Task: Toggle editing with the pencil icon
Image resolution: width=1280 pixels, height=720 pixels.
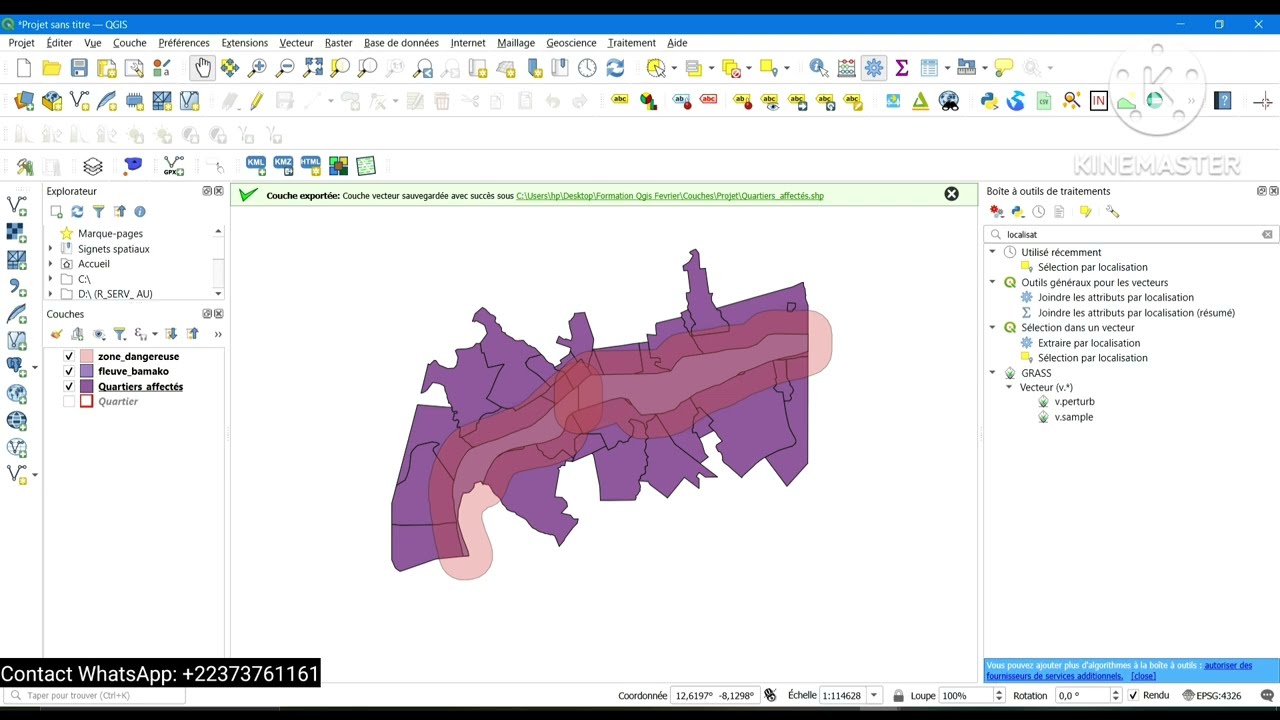Action: [257, 101]
